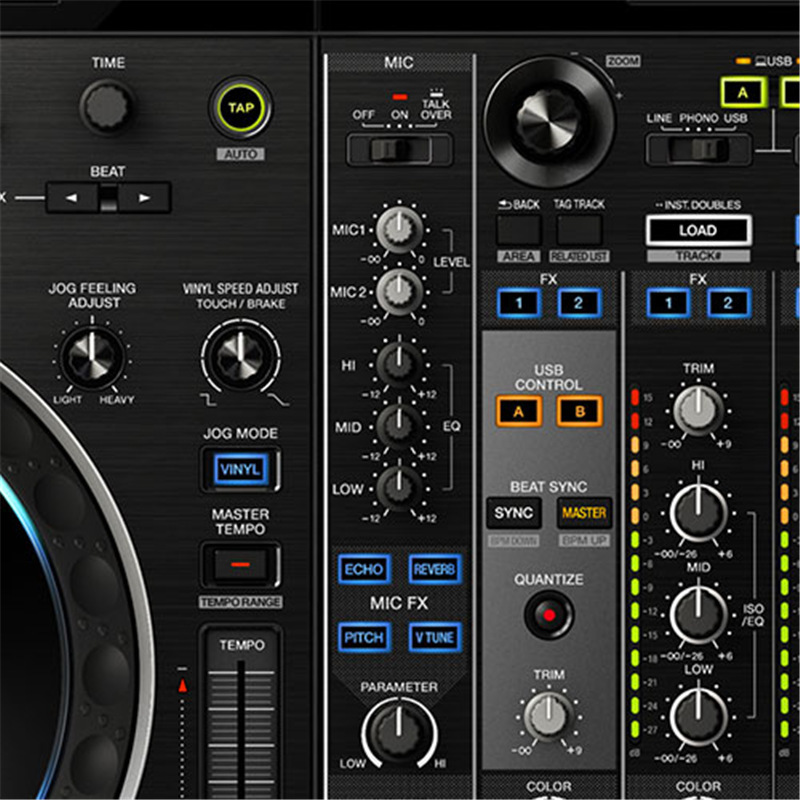Screen dimensions: 800x800
Task: Toggle the VINYL jog mode button
Action: [x=241, y=469]
